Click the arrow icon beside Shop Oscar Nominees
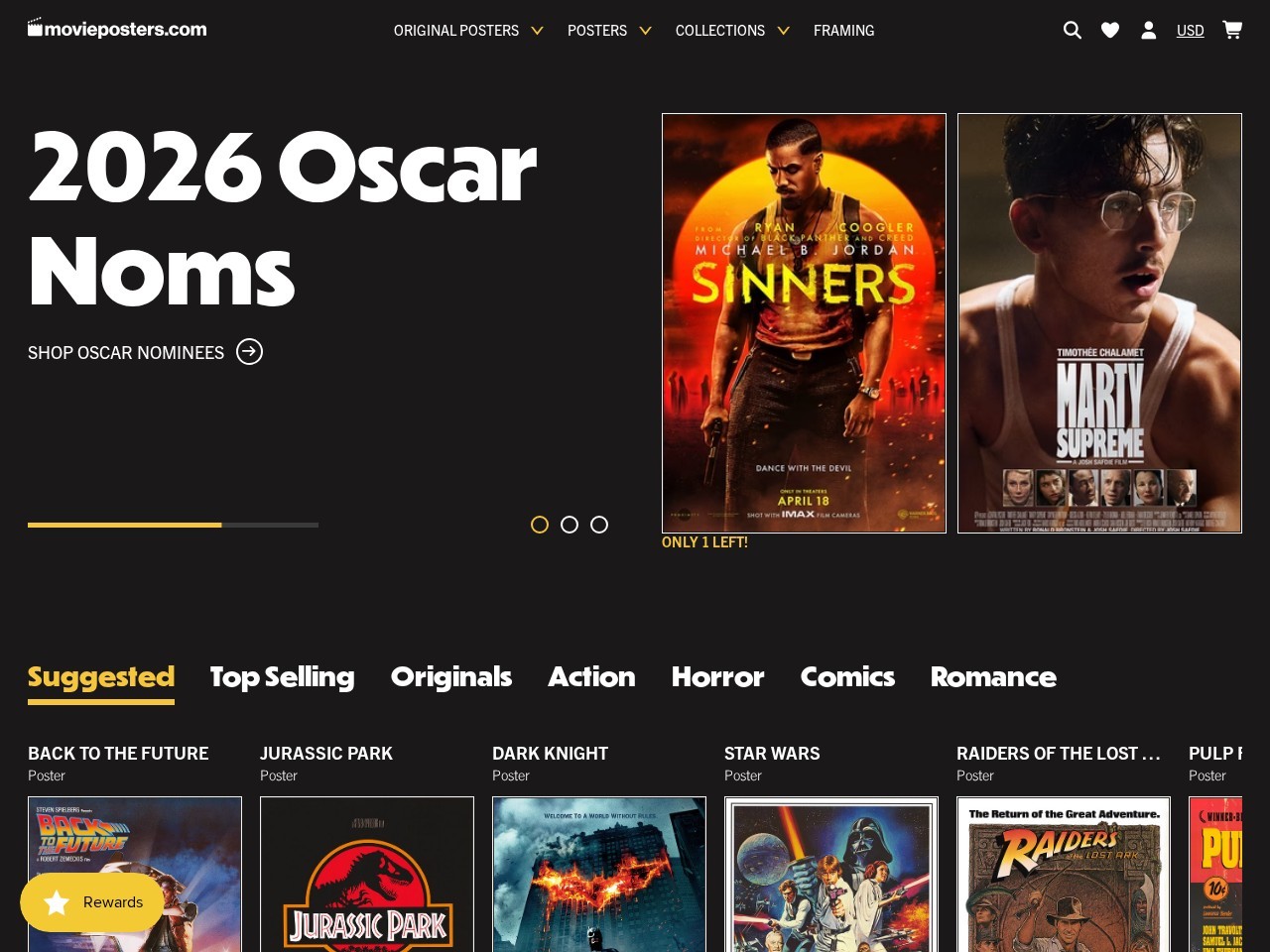1270x952 pixels. [x=250, y=352]
